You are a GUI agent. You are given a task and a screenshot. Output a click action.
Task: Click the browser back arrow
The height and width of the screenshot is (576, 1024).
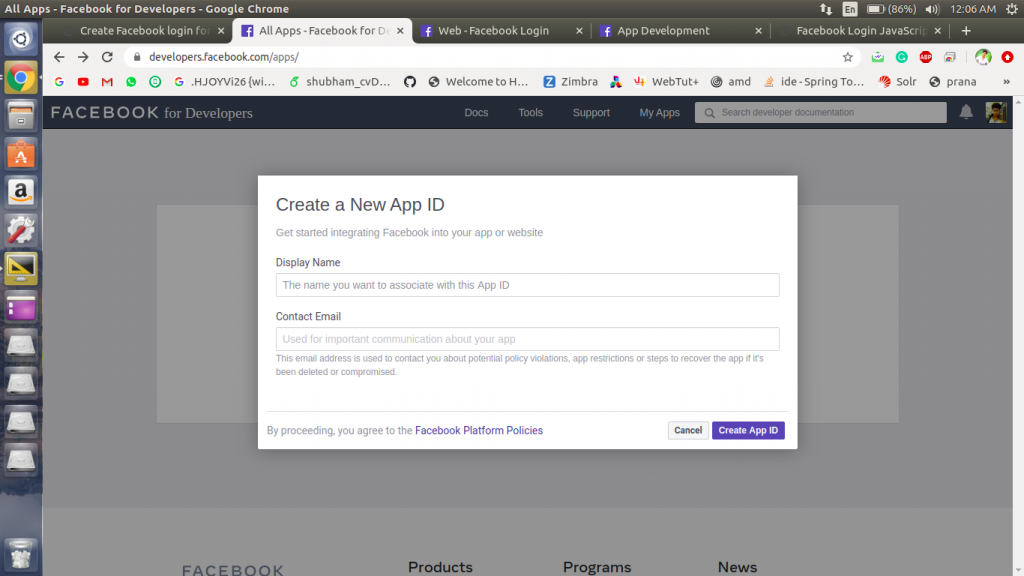tap(59, 57)
